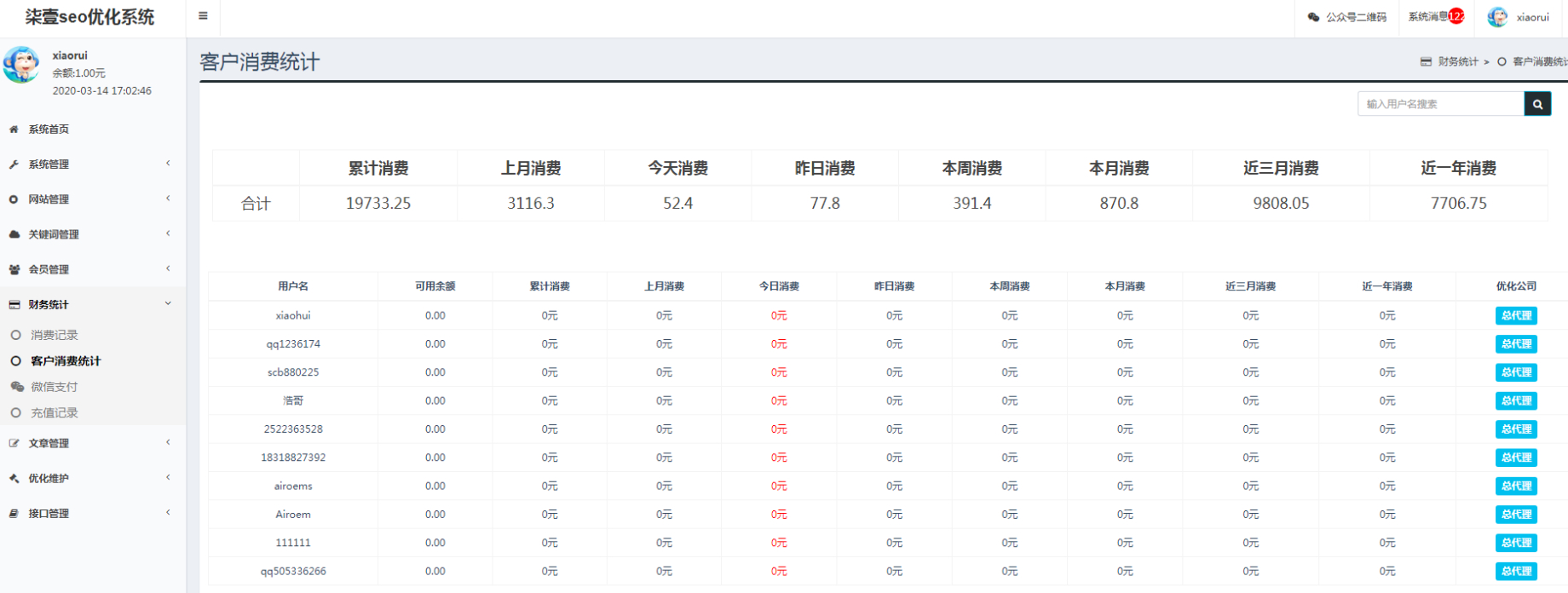
Task: Open the WeChat 公众号二维码 icon
Action: pyautogui.click(x=1313, y=17)
